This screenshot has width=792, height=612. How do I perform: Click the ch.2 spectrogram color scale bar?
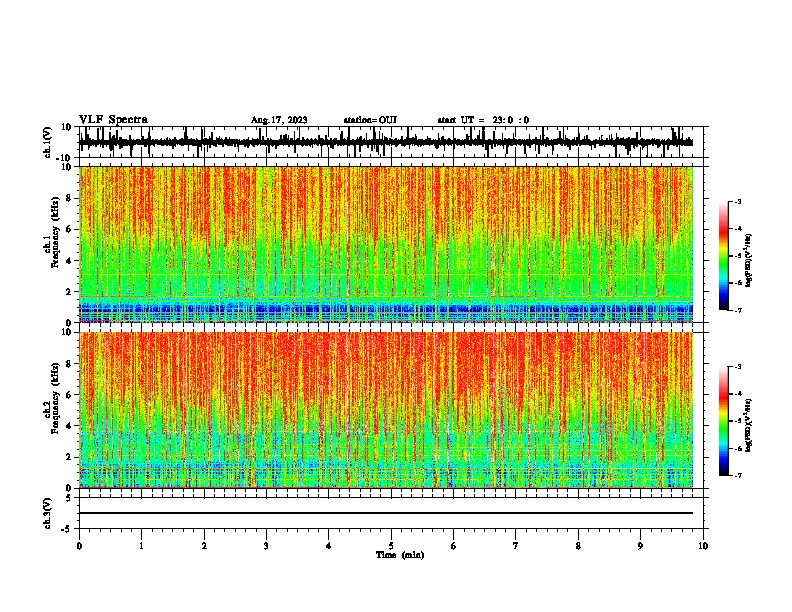[724, 421]
